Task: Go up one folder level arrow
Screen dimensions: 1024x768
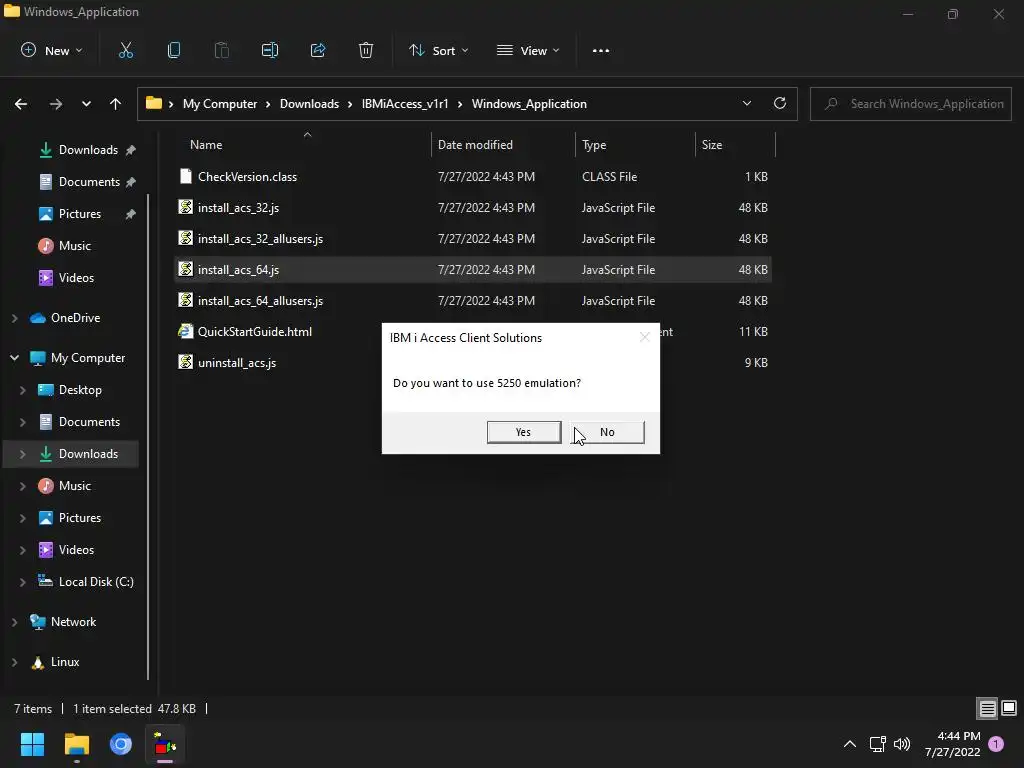Action: coord(116,104)
